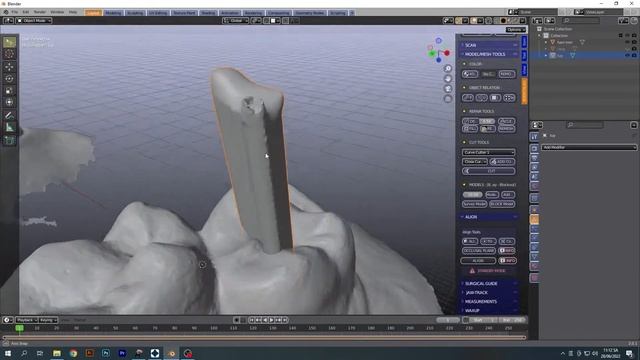640x360 pixels.
Task: Open the Output properties tab
Action: tap(534, 158)
